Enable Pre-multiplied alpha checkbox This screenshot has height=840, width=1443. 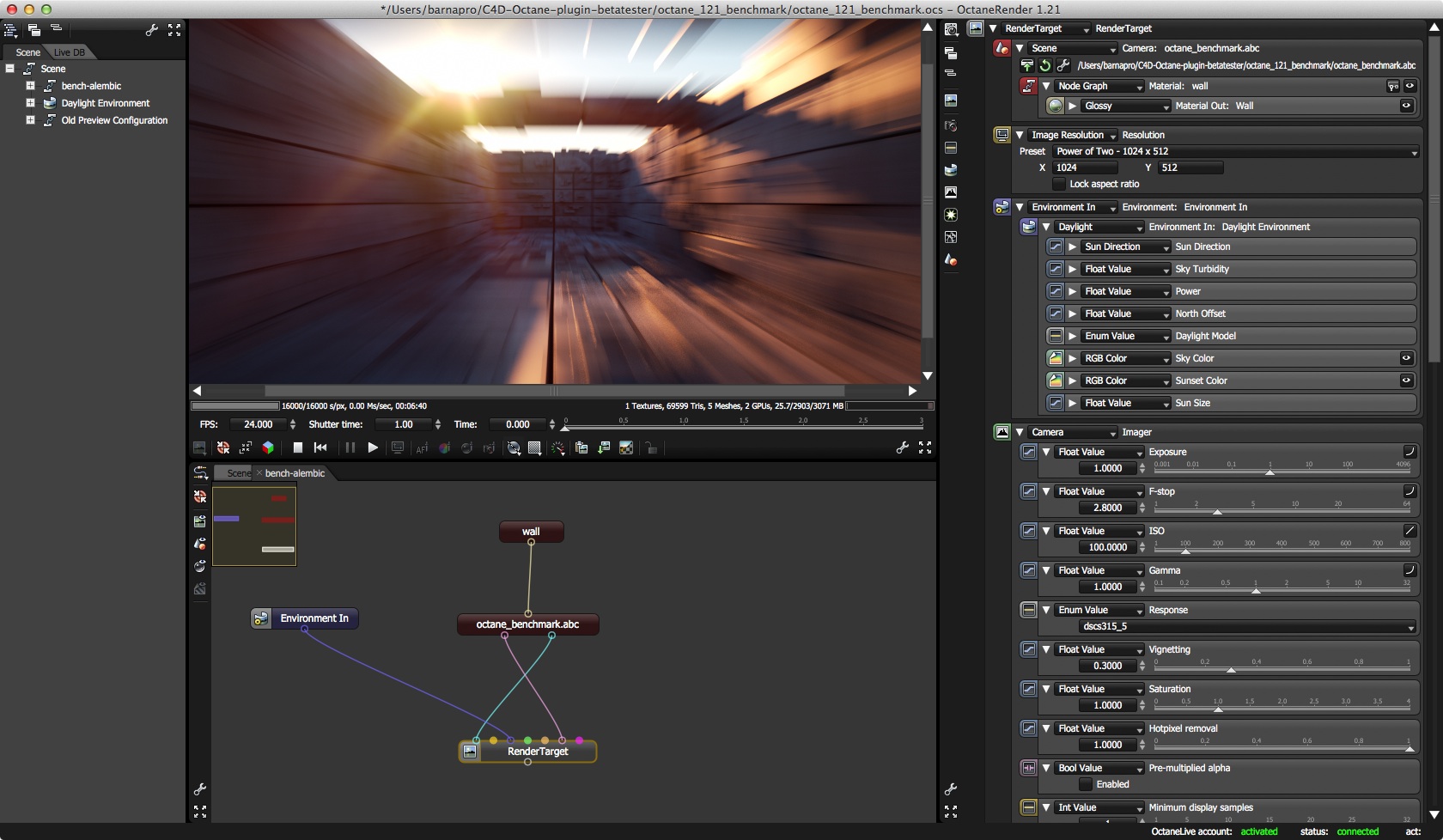pyautogui.click(x=1086, y=784)
